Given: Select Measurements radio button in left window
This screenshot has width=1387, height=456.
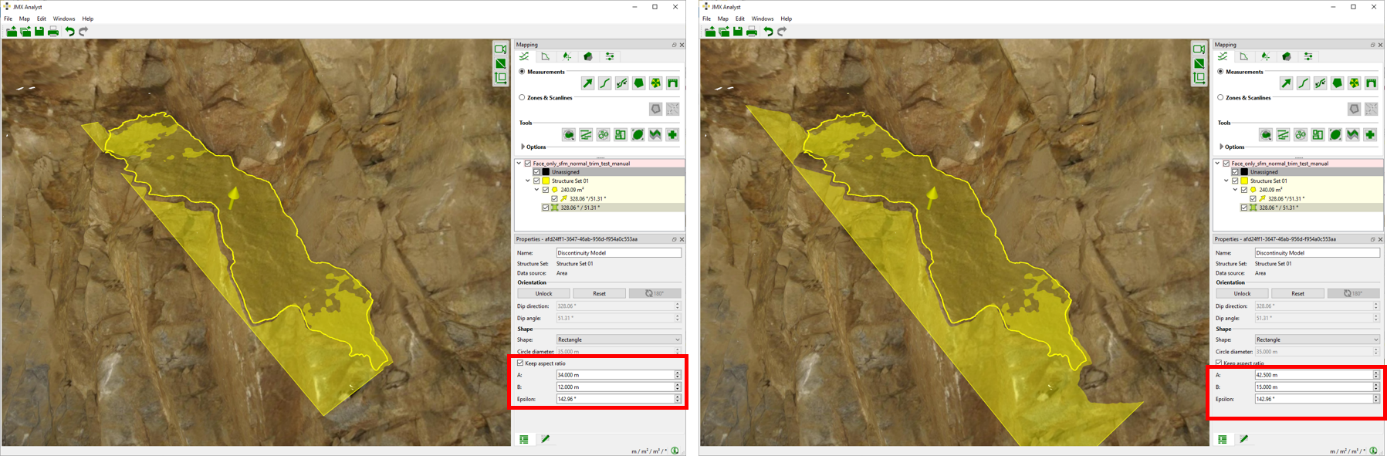Looking at the screenshot, I should pyautogui.click(x=522, y=72).
